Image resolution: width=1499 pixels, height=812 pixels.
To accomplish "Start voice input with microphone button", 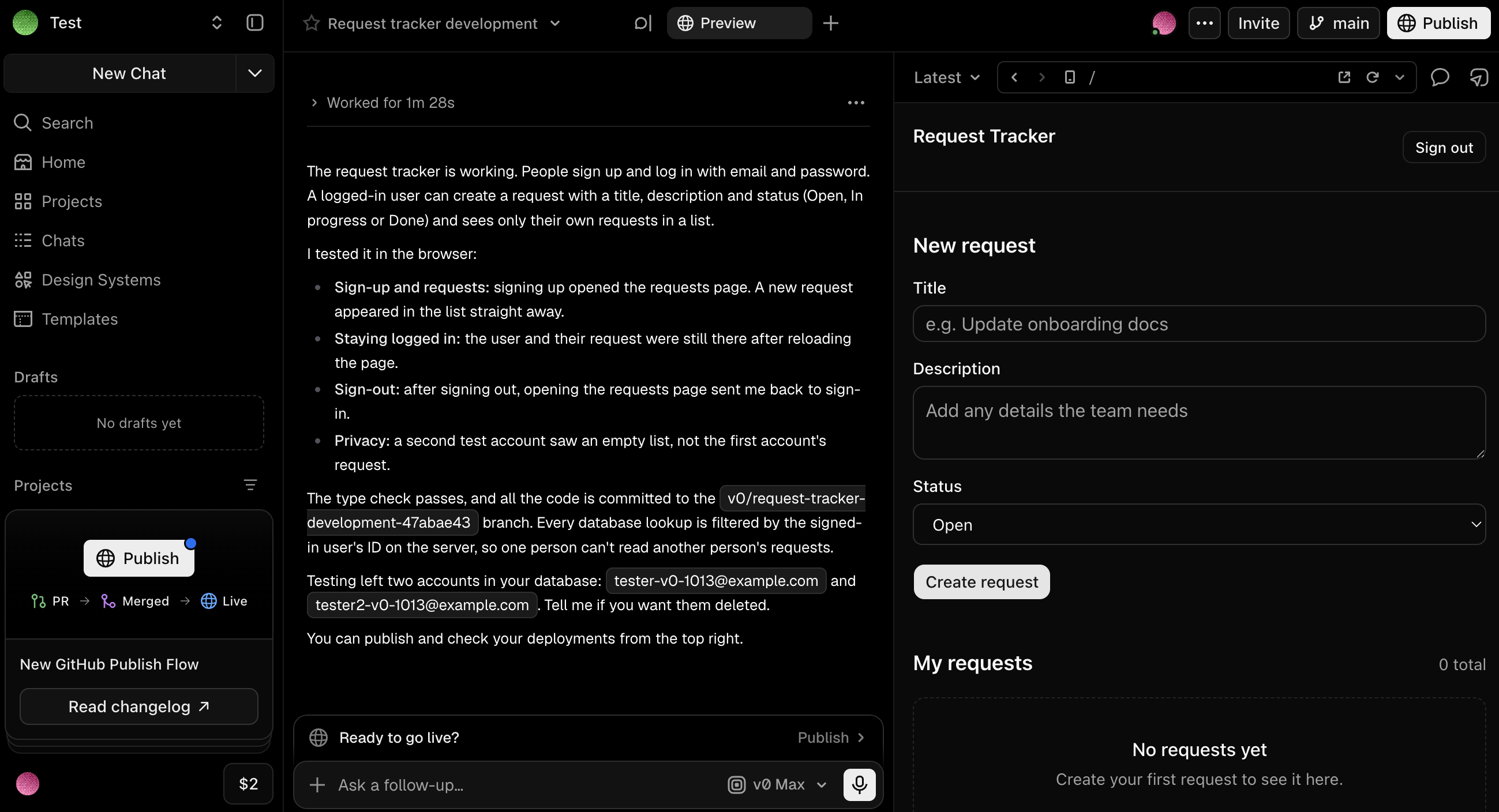I will [860, 785].
